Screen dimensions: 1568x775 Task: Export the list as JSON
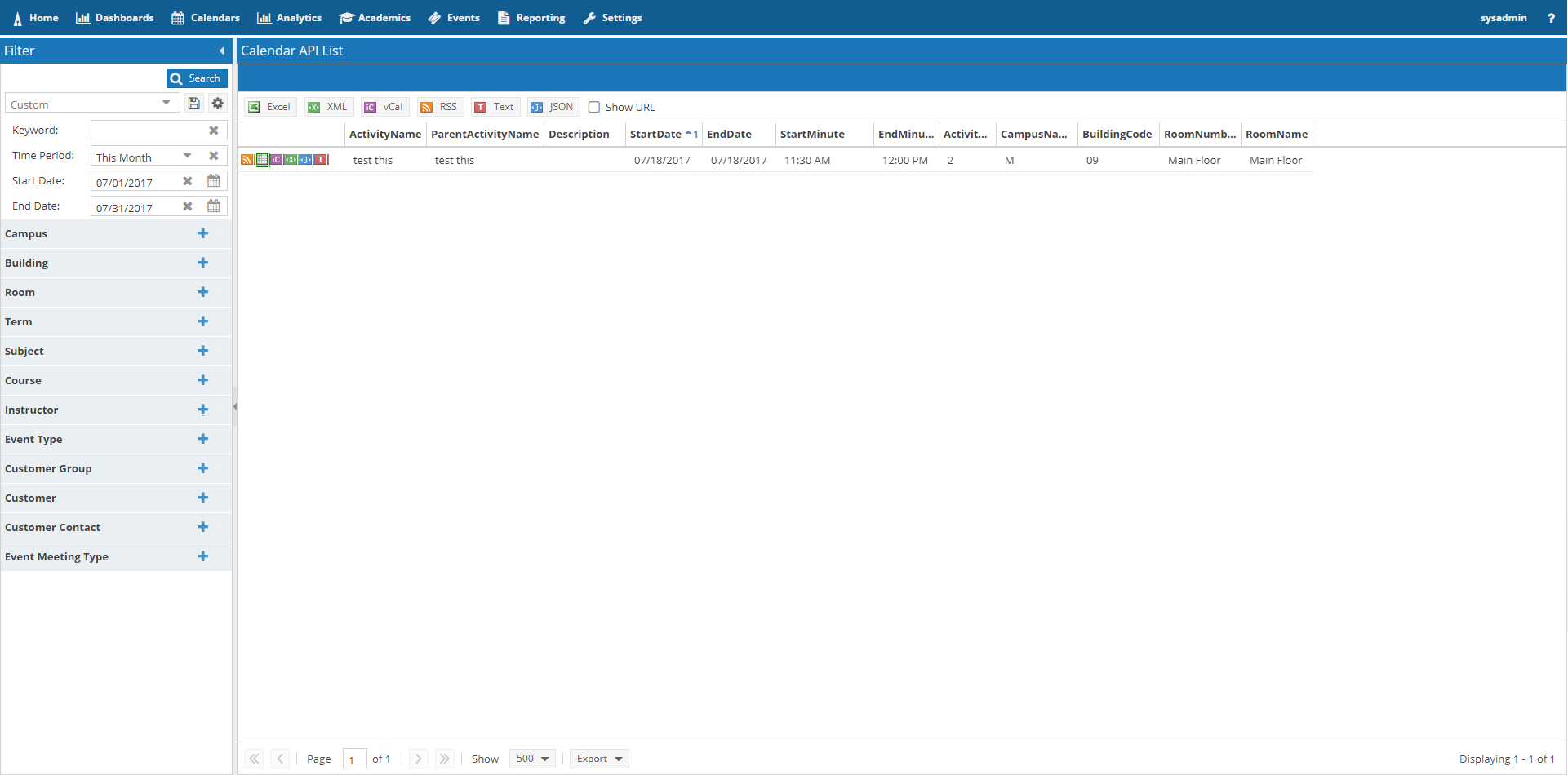coord(553,107)
